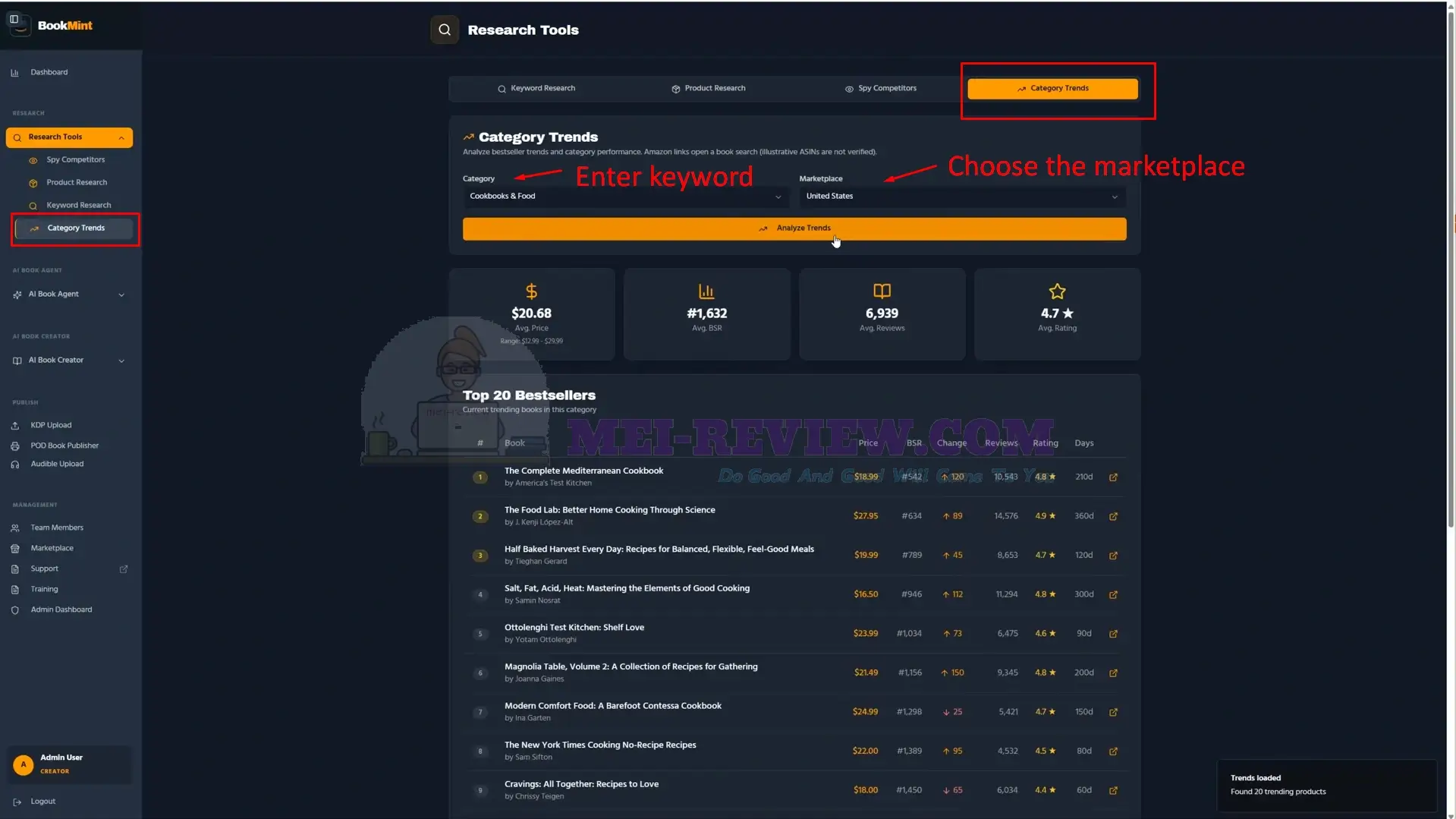Open external link for The Food Lab row

(1113, 516)
